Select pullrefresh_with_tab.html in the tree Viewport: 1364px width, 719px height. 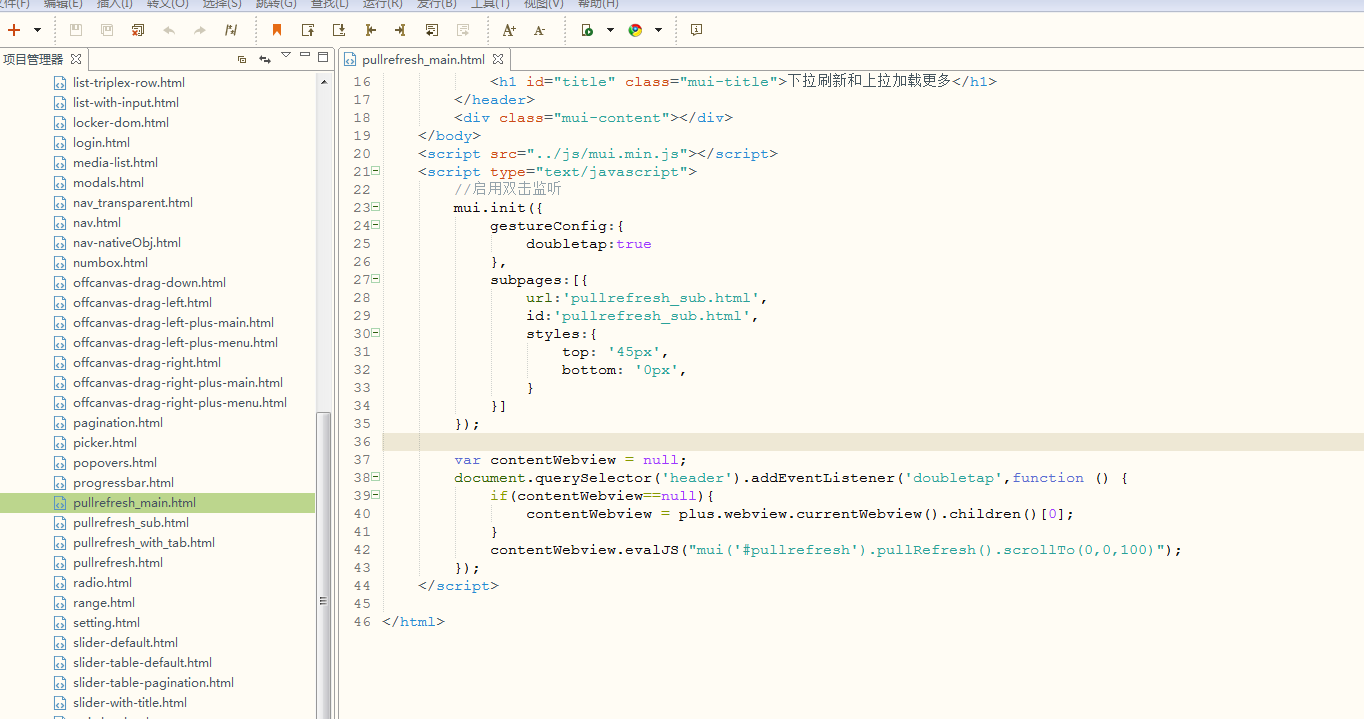(x=144, y=542)
